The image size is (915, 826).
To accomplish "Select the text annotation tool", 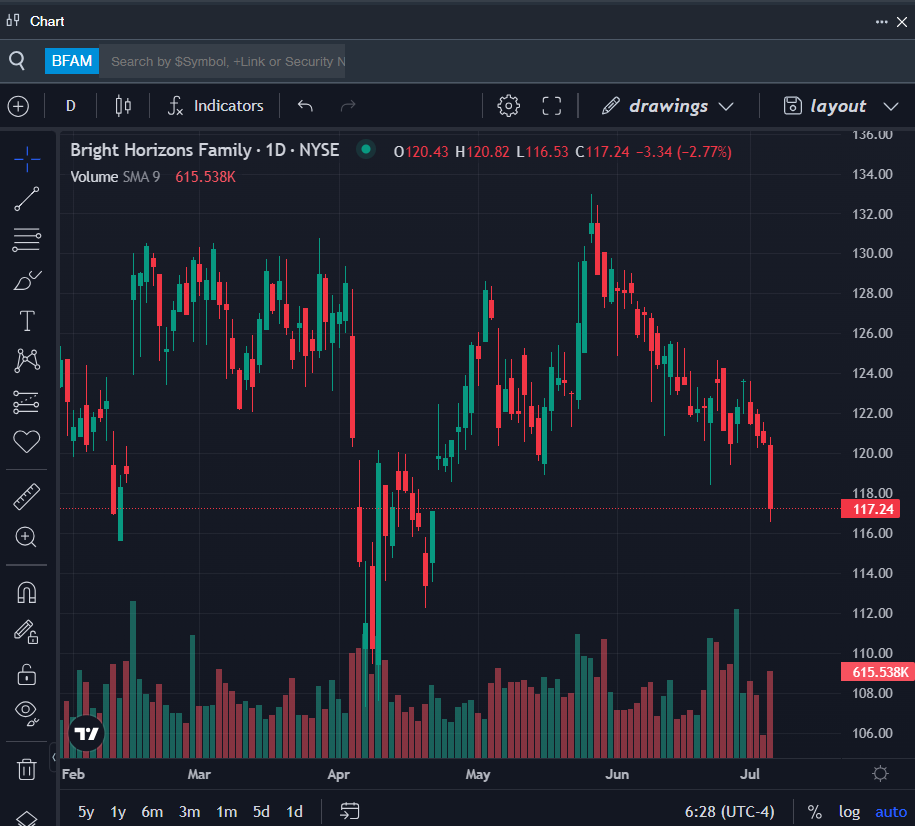I will [27, 320].
